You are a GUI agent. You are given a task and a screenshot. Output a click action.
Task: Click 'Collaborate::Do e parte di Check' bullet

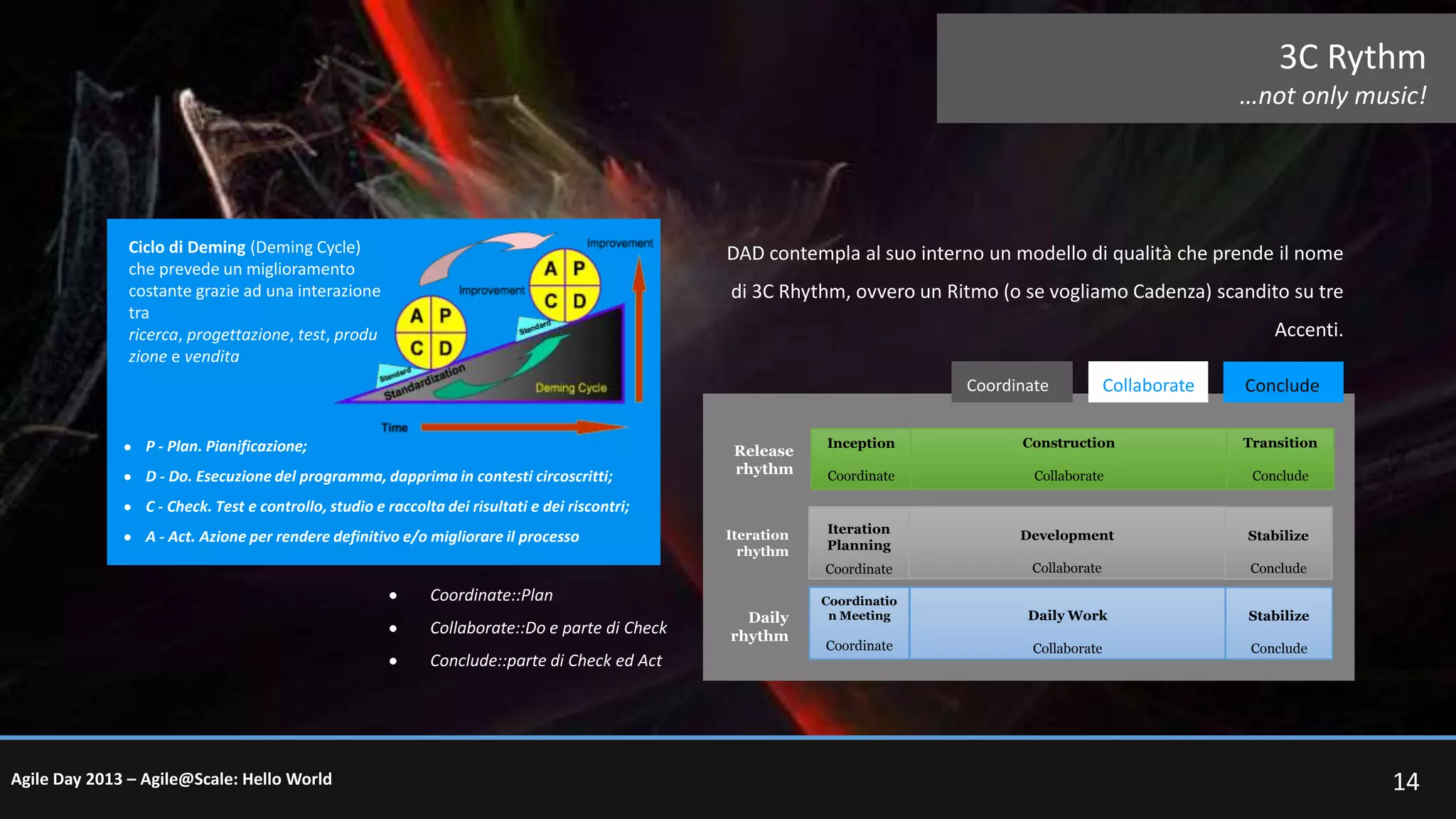[x=548, y=628]
